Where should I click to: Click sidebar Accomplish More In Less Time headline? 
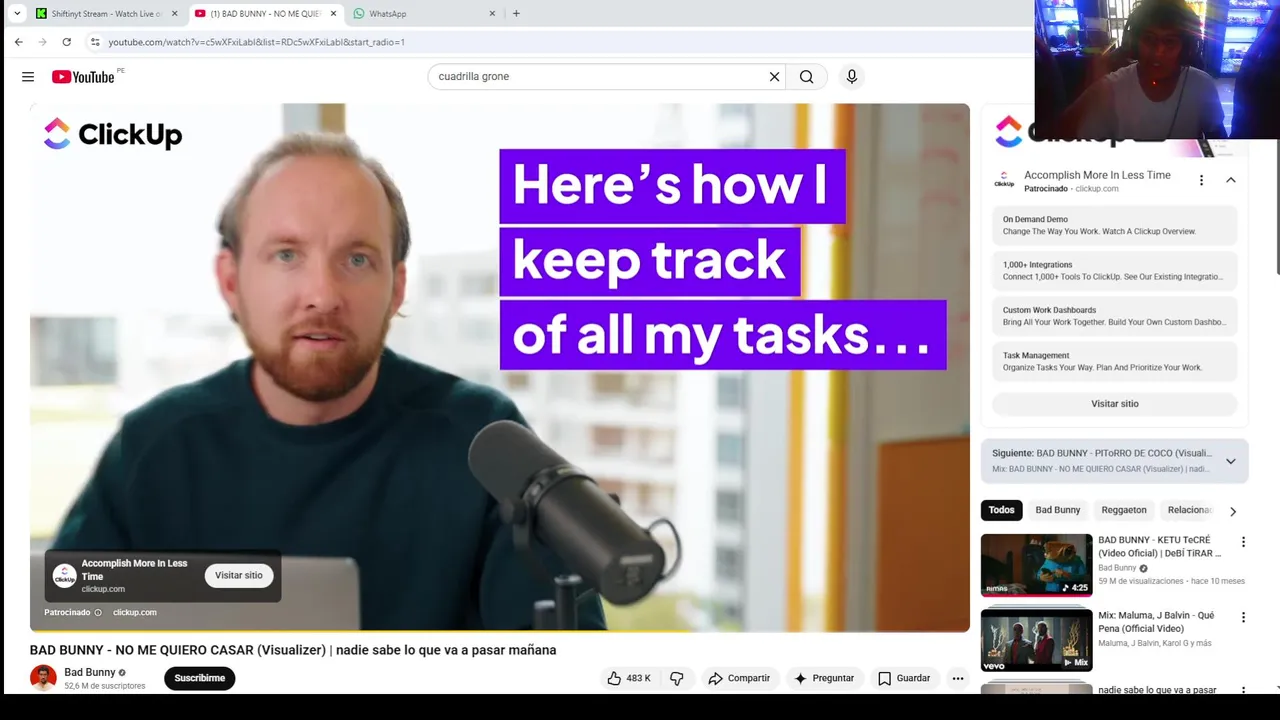(x=1097, y=175)
